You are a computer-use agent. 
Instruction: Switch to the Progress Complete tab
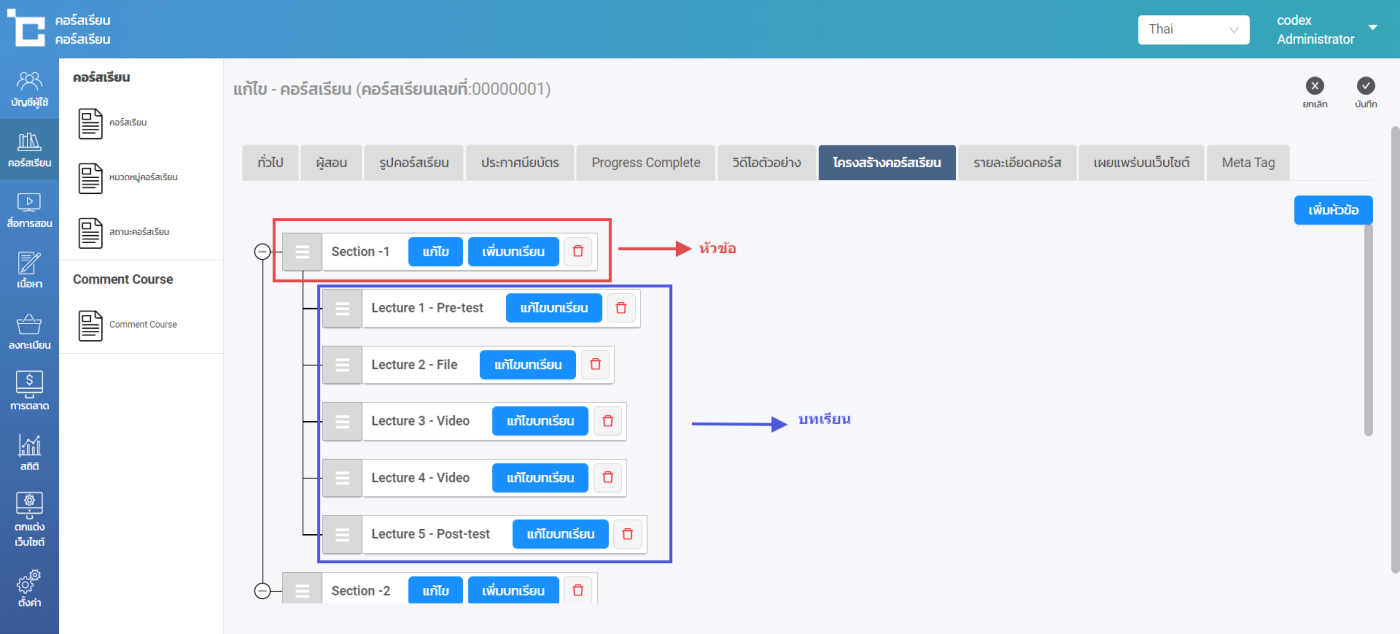pyautogui.click(x=646, y=163)
